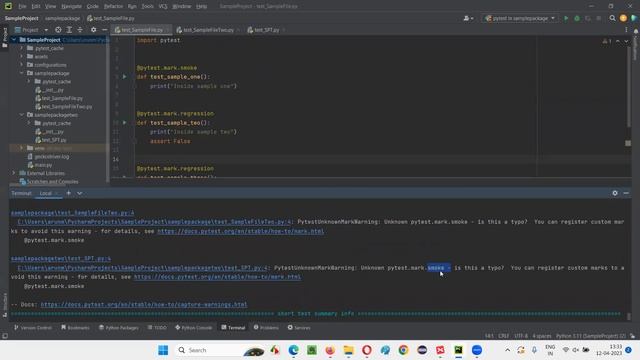Open Google Chrome from taskbar

coord(403,350)
